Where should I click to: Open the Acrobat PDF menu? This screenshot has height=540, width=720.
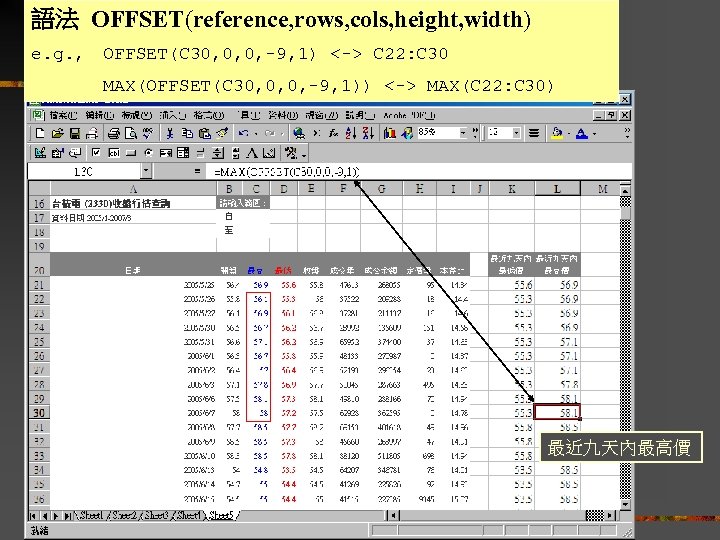coord(409,115)
